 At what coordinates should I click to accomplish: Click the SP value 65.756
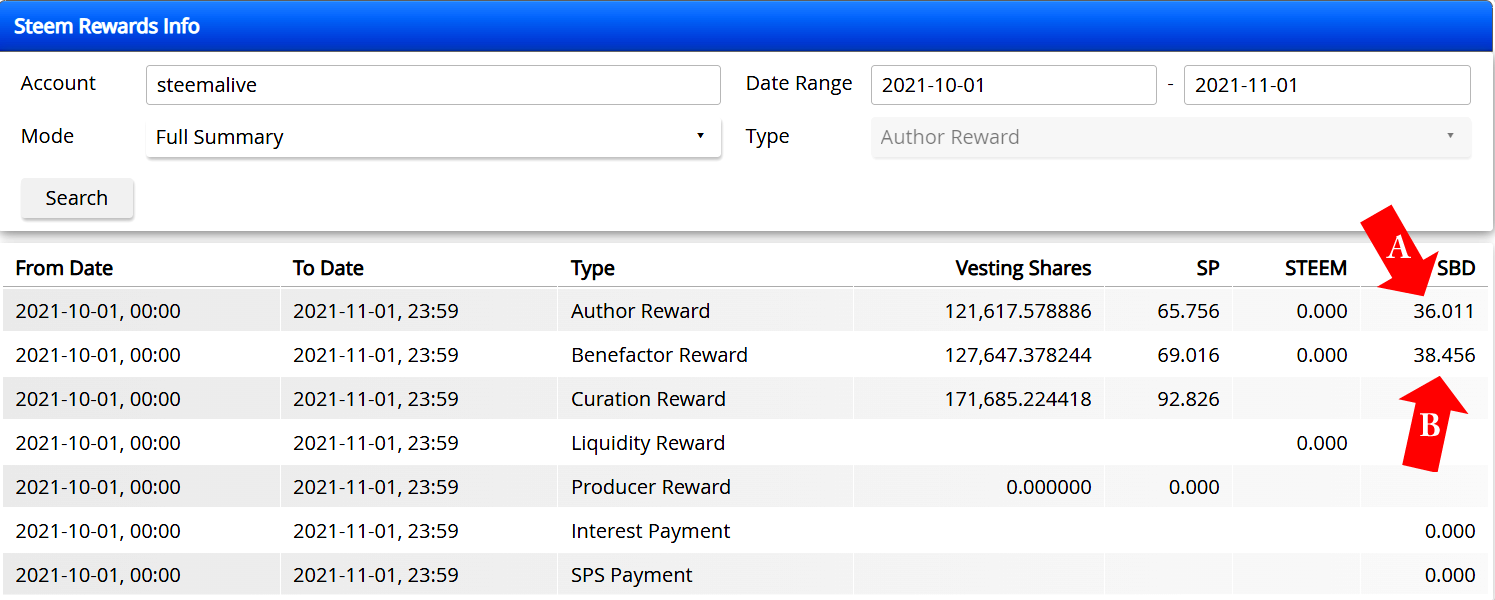[x=1188, y=311]
